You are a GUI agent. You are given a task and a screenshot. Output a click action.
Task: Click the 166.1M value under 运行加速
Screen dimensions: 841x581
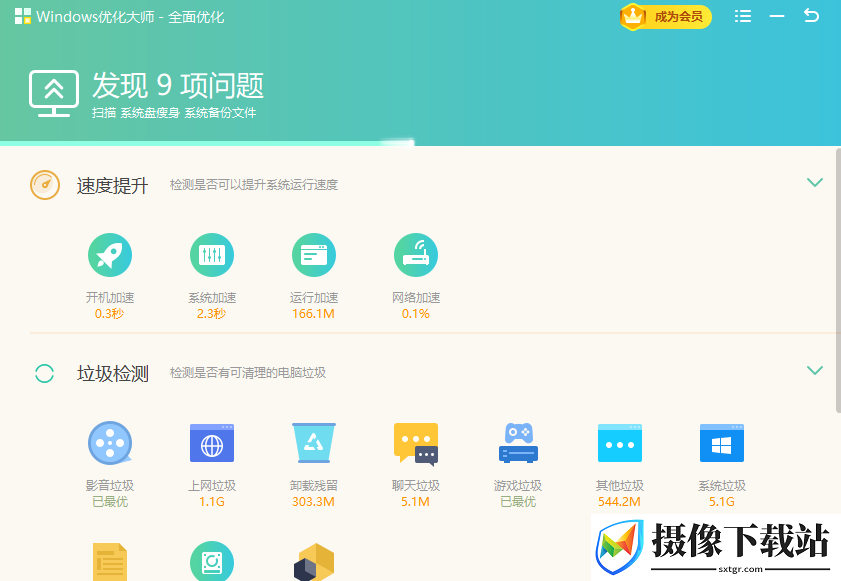(313, 314)
